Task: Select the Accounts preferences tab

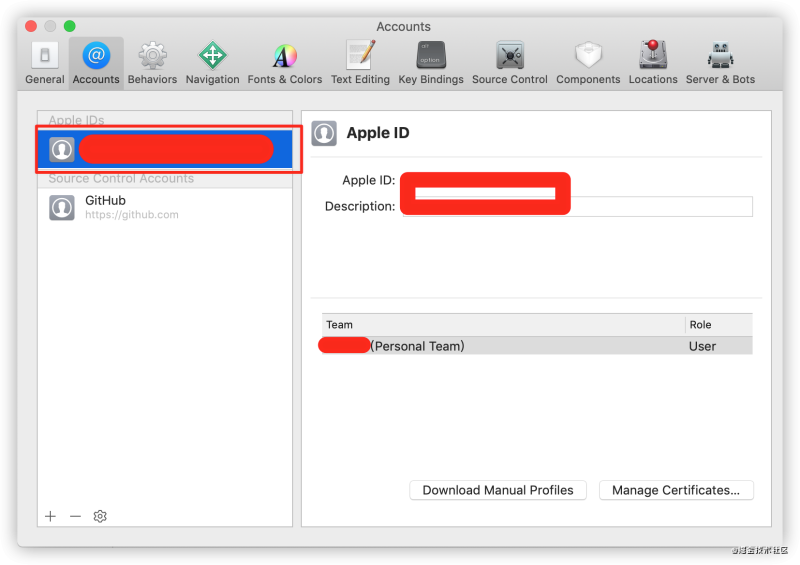Action: [96, 63]
